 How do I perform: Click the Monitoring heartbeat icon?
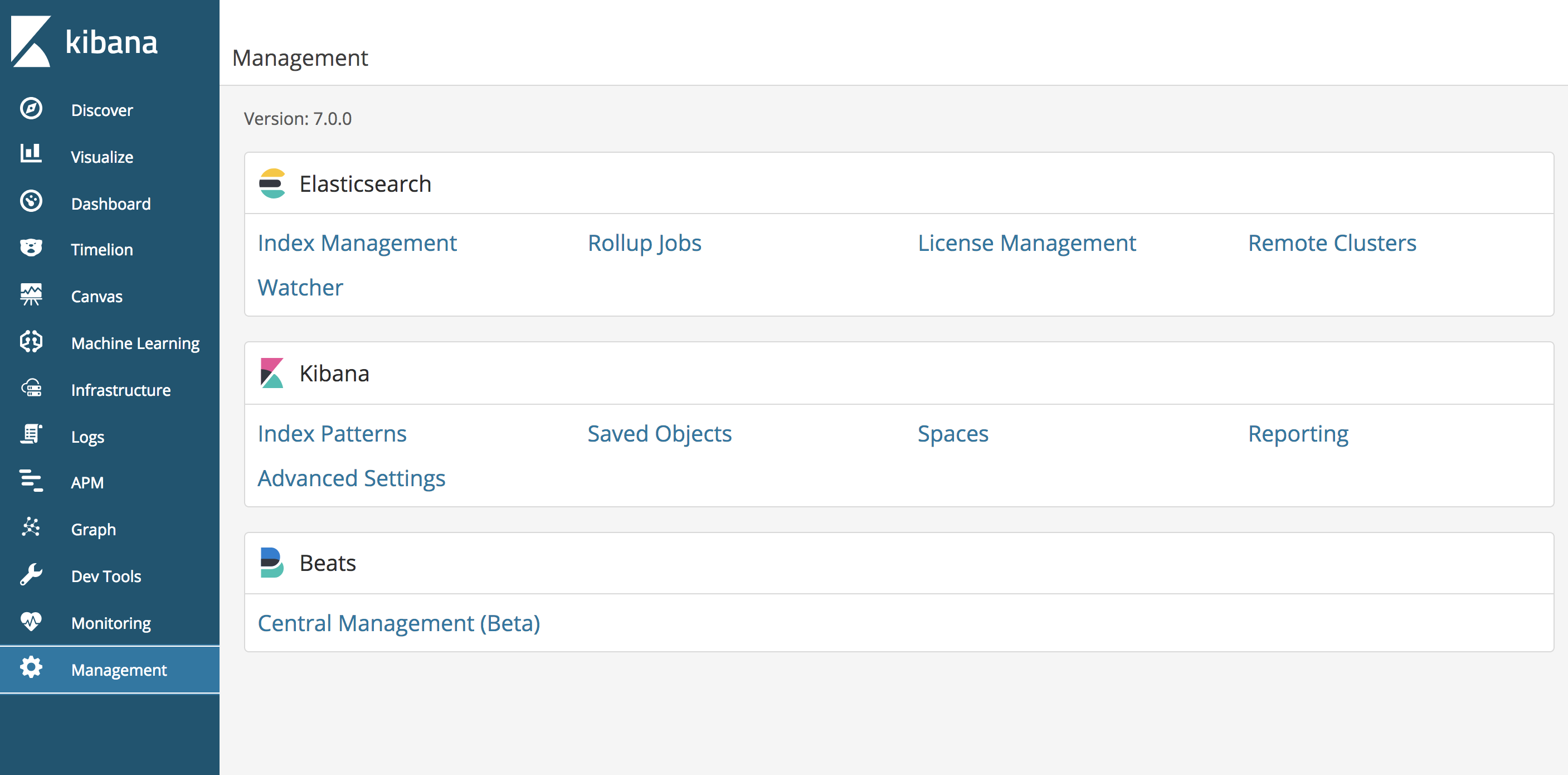31,621
